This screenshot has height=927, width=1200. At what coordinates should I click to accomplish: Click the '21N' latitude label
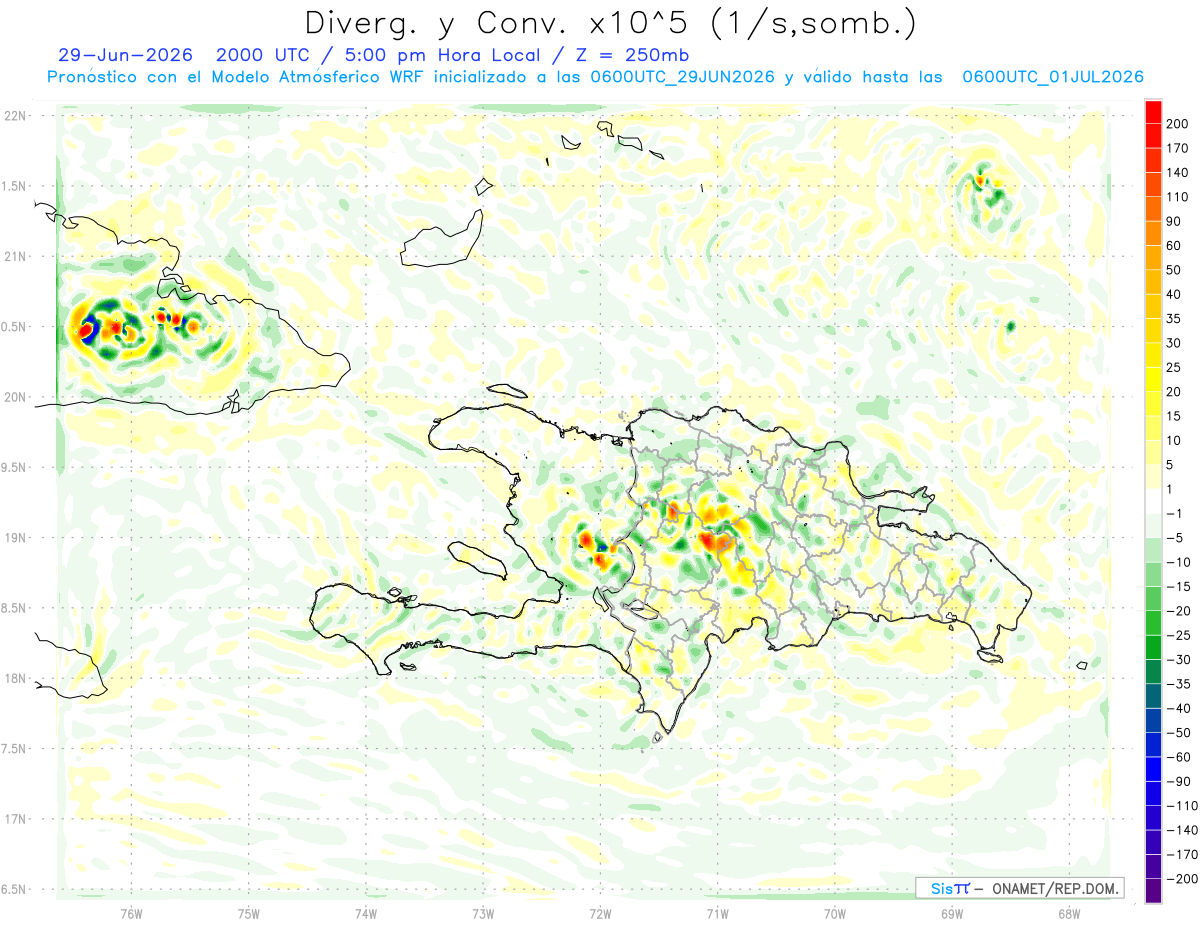[15, 256]
